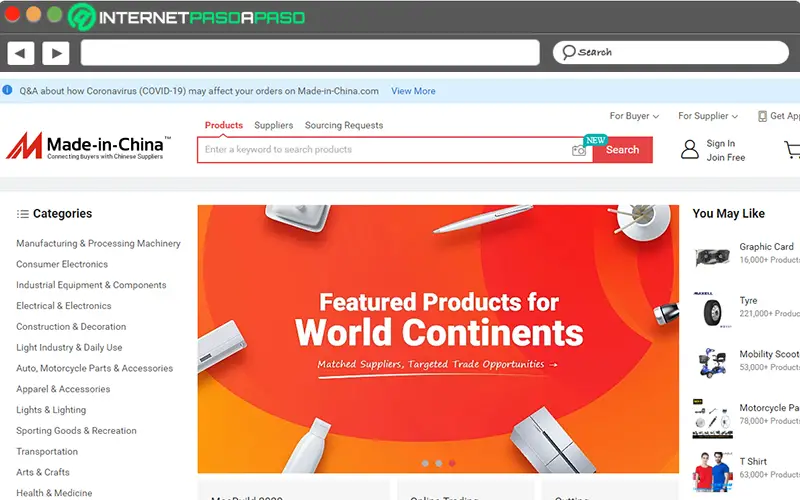Click the red close window dot
Image resolution: width=800 pixels, height=500 pixels.
coord(12,14)
